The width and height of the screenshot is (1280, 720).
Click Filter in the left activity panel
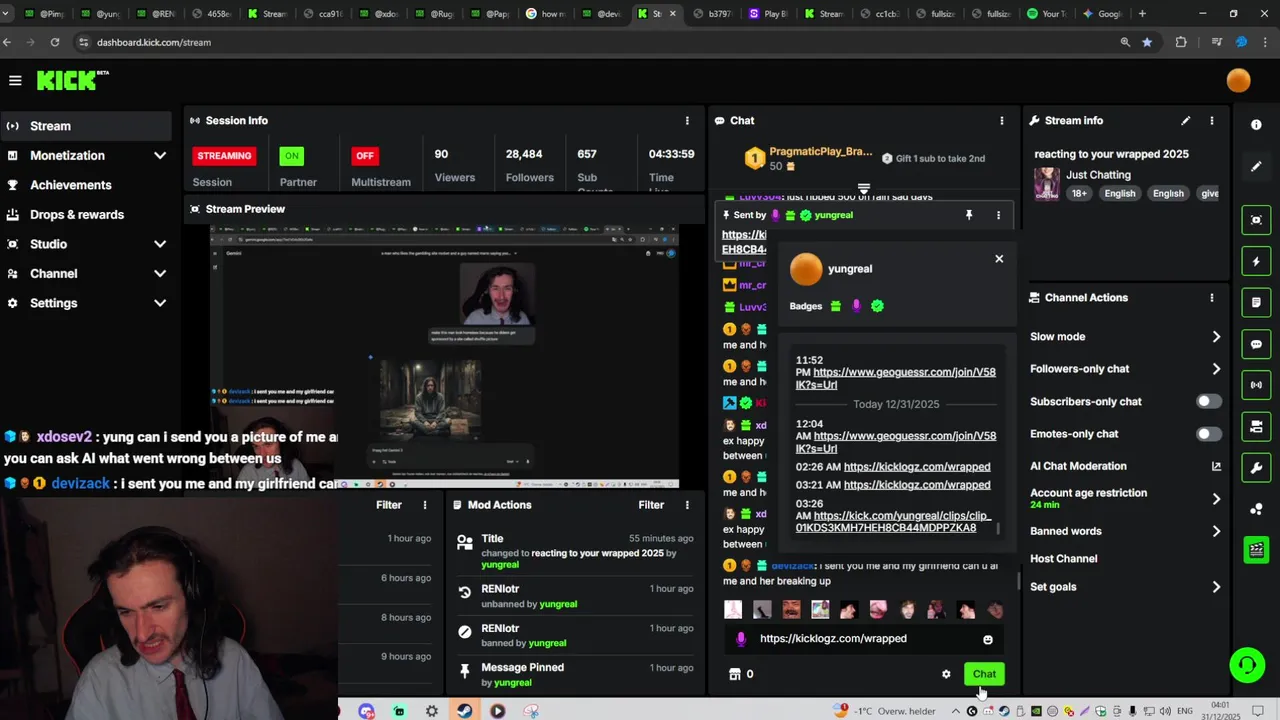[x=389, y=506]
